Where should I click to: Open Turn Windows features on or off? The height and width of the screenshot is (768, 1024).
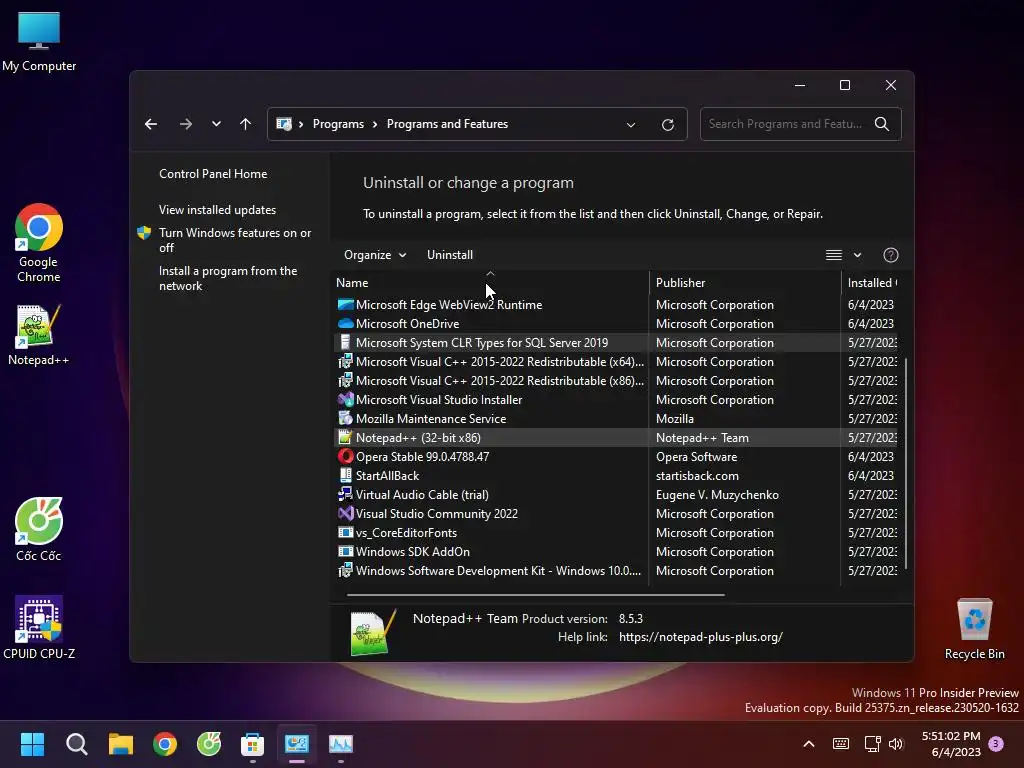coord(235,240)
